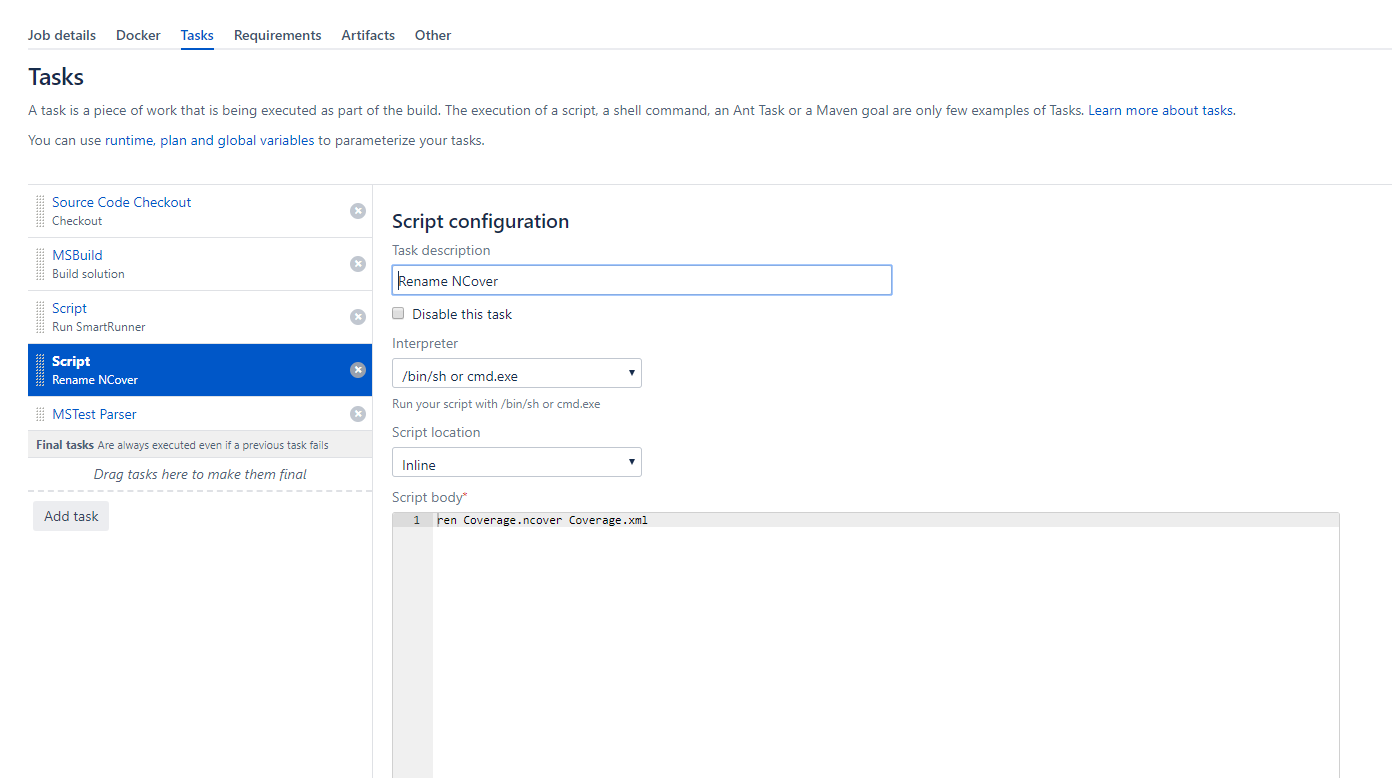Delete the MSBuild task with its X icon

click(358, 264)
